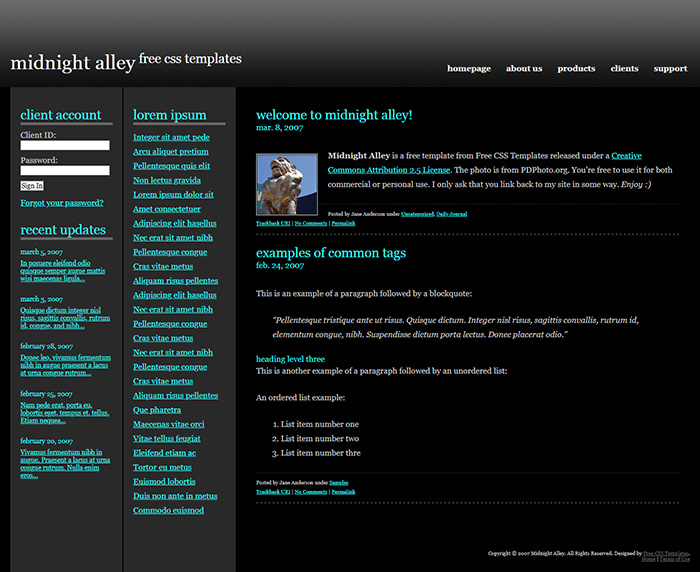Click the Maecenas vitae orci link
This screenshot has height=572, width=700.
(168, 424)
